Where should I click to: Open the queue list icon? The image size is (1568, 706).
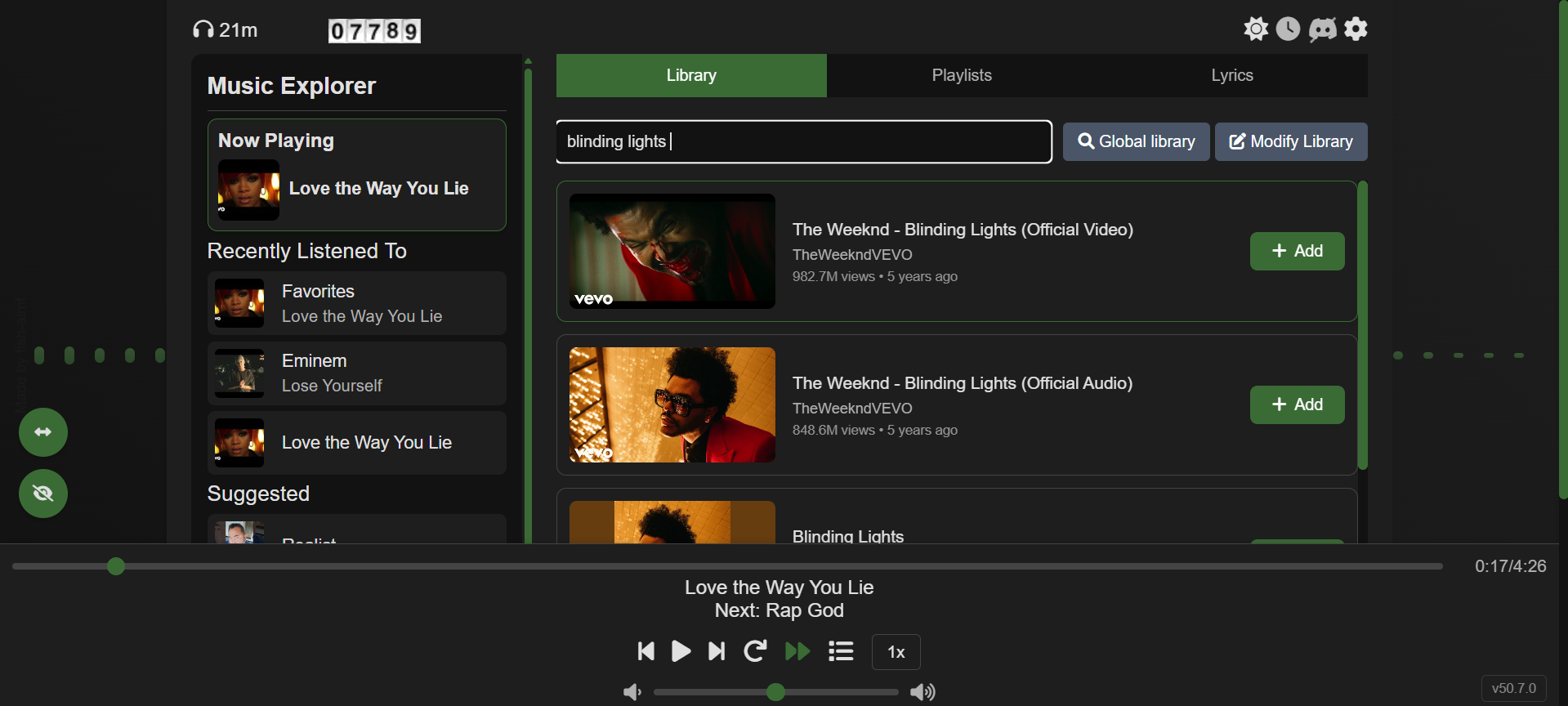[841, 651]
